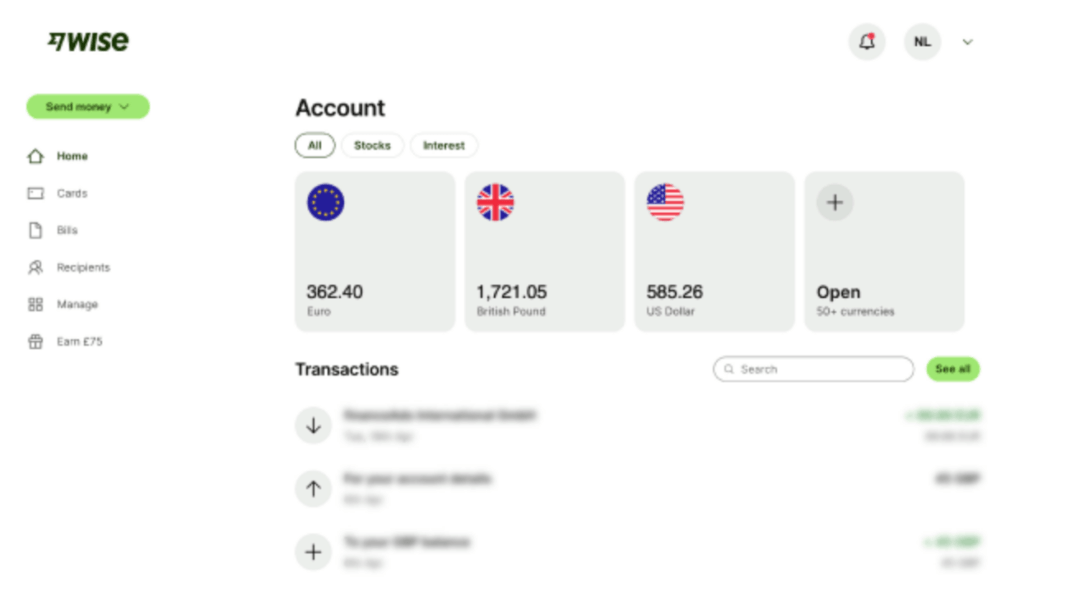Screen dimensions: 1080x601
Task: Go to Home in sidebar
Action: pos(71,156)
